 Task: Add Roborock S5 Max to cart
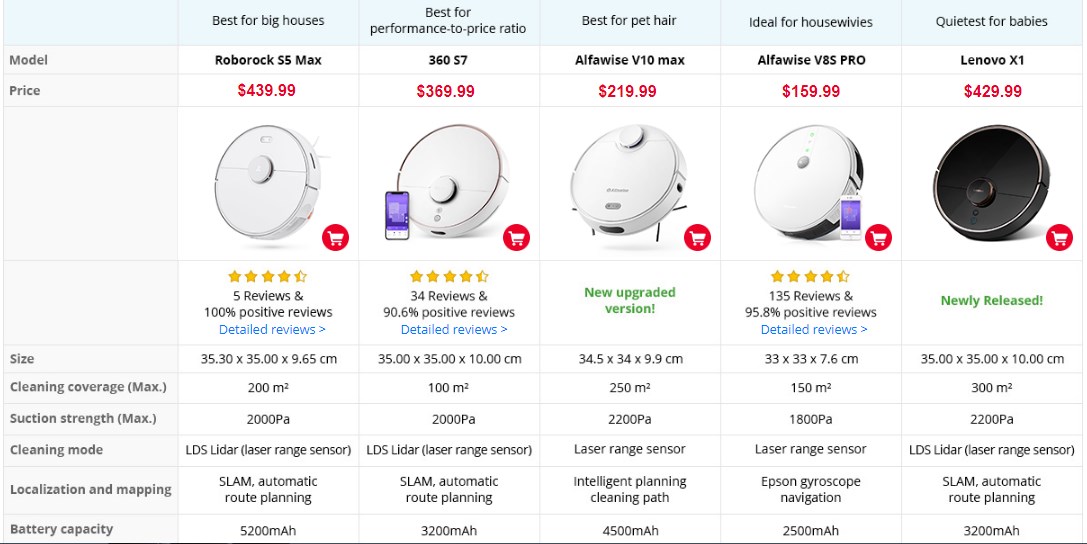click(336, 238)
